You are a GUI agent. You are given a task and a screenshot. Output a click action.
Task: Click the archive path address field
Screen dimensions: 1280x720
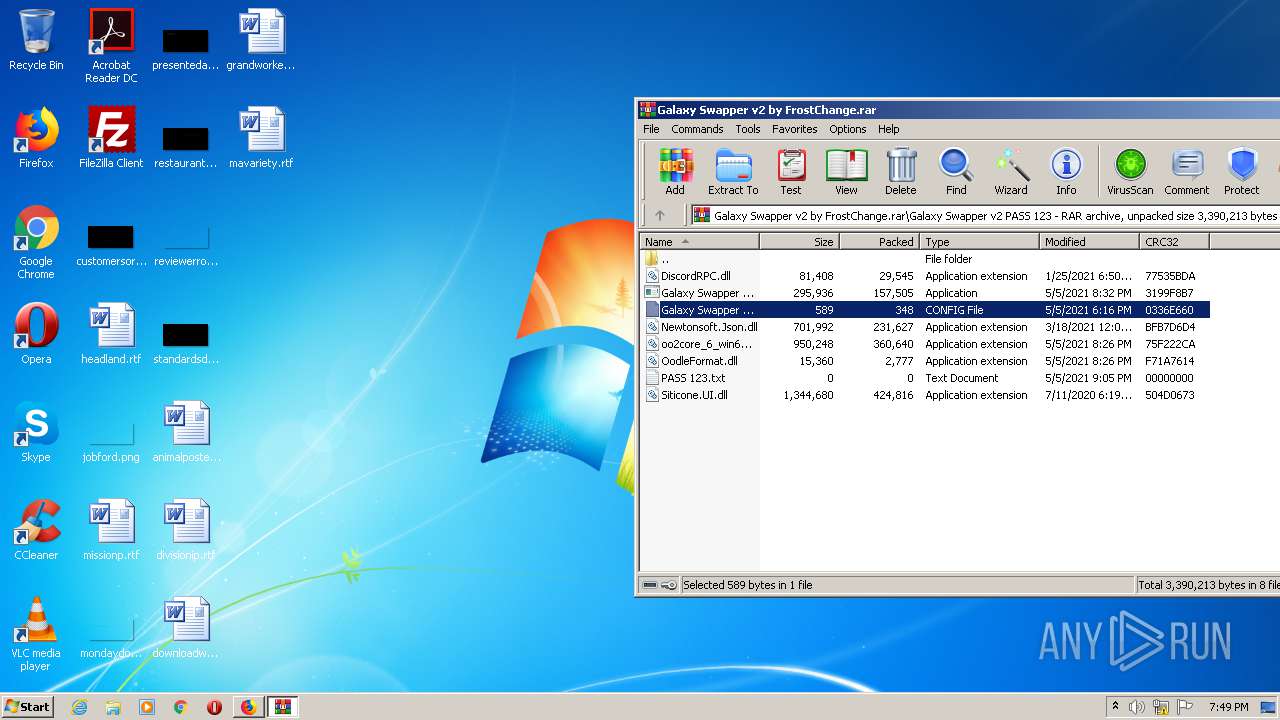985,215
